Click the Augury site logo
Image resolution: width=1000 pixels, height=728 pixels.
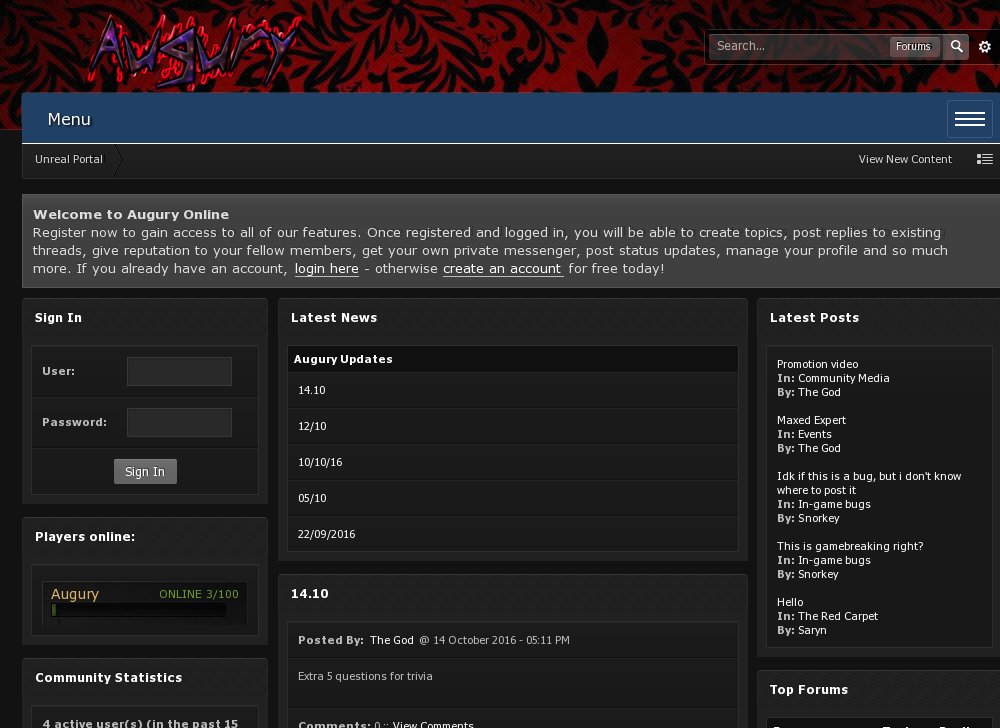(193, 48)
